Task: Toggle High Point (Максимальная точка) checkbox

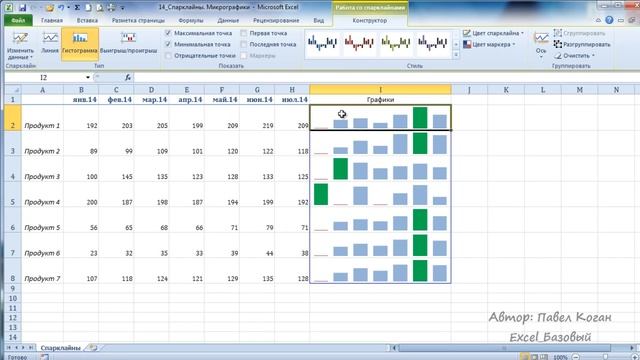Action: coord(168,33)
